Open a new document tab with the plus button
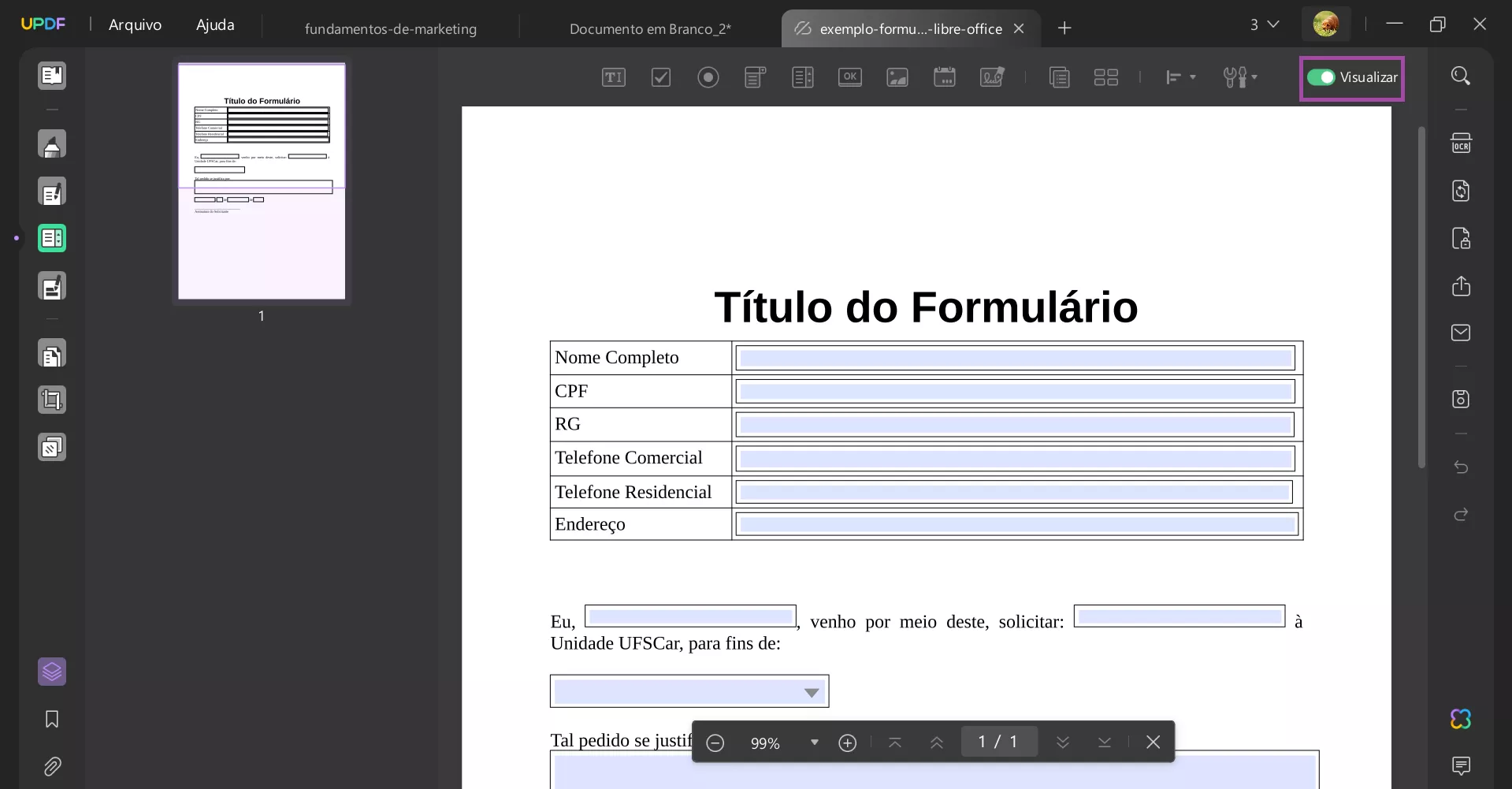 point(1064,28)
